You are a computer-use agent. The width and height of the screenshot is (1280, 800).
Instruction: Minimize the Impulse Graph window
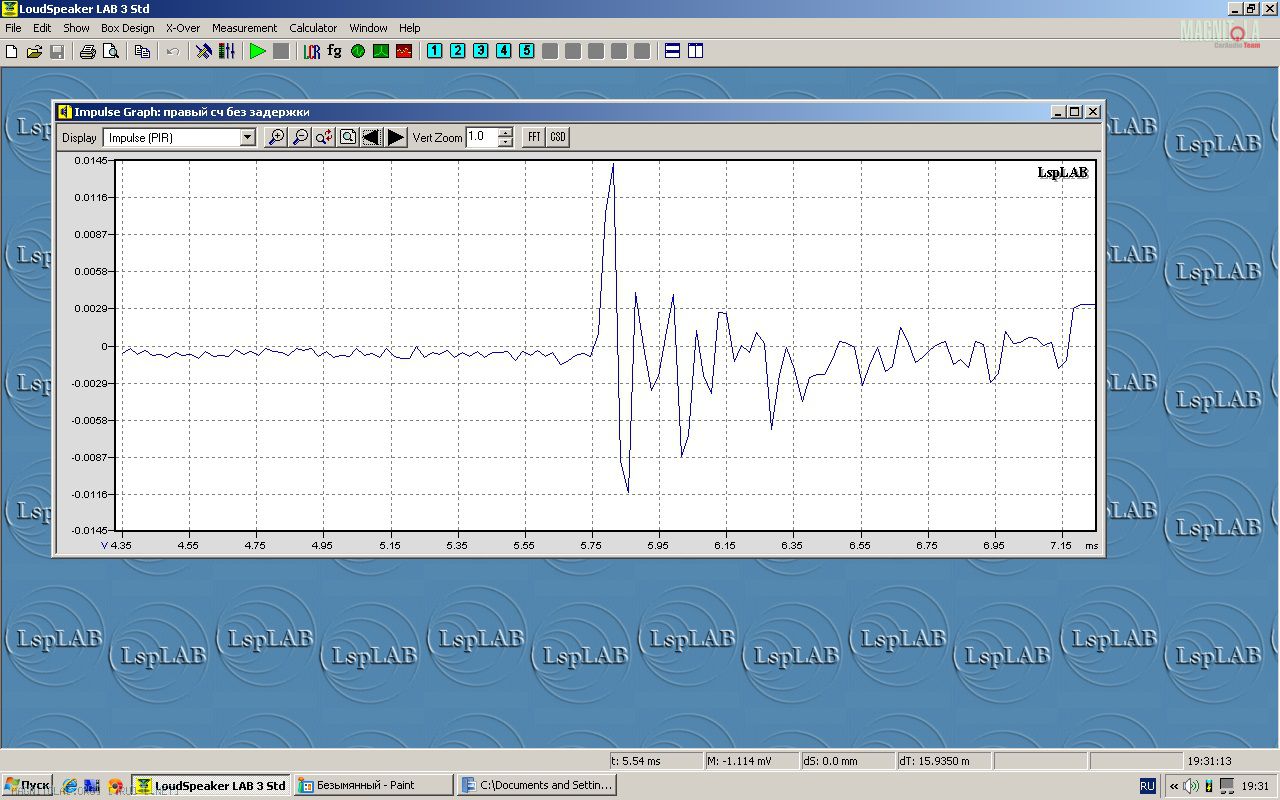(1058, 112)
